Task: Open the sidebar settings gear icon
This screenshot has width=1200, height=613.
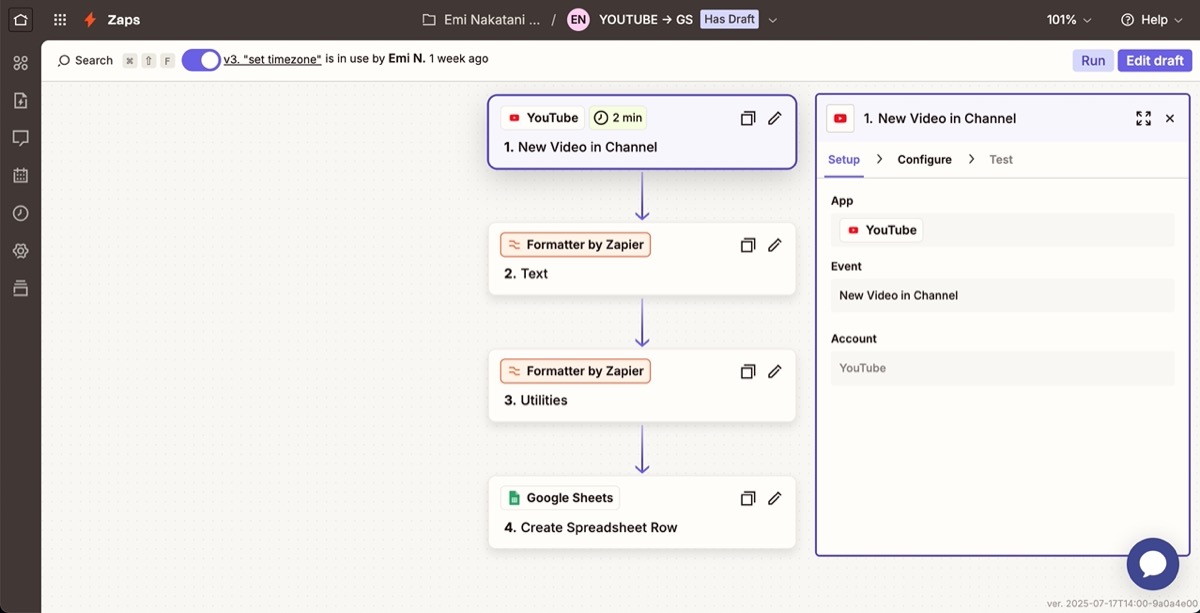Action: [x=20, y=251]
